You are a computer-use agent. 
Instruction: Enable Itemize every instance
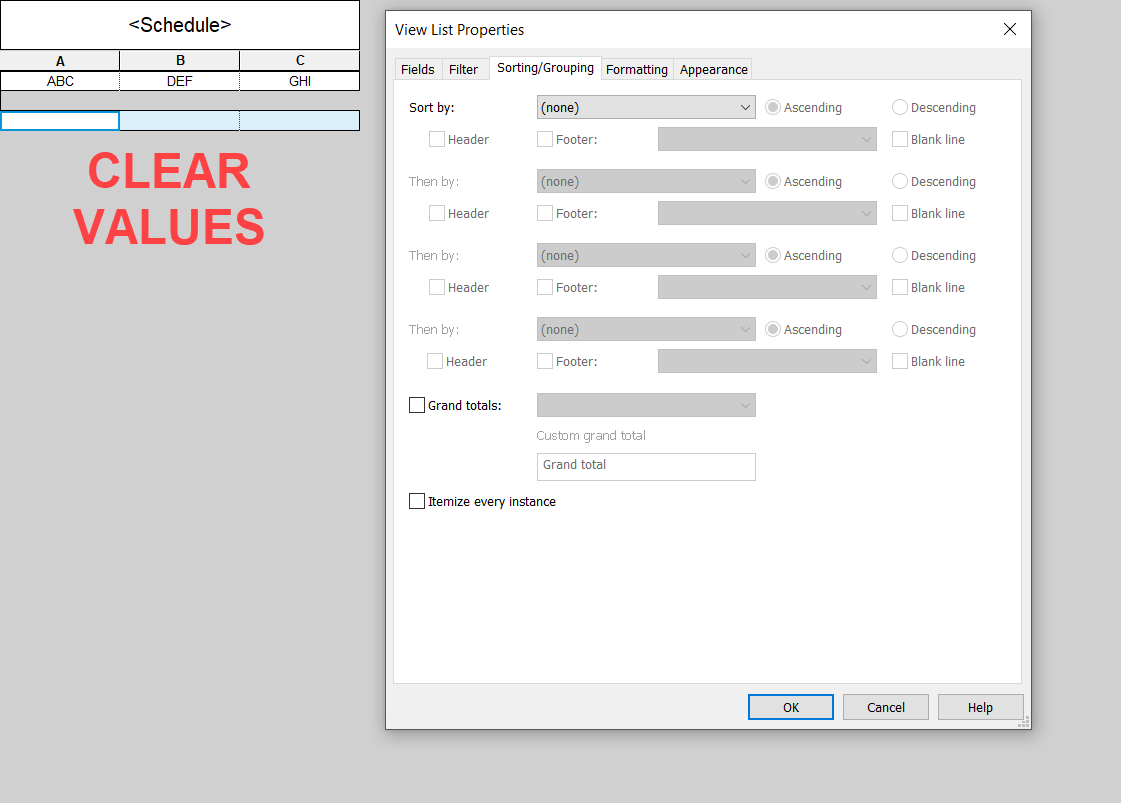pos(417,501)
